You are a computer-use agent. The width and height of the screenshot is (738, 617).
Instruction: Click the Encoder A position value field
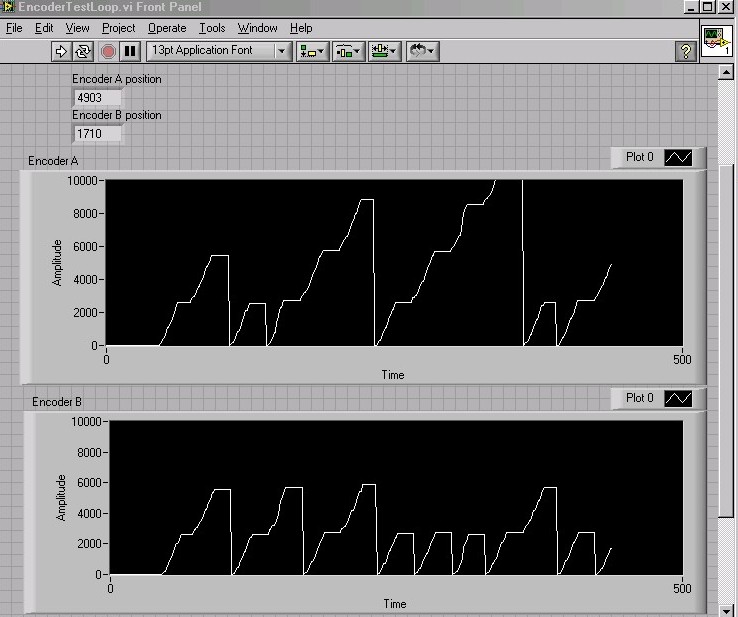(98, 98)
